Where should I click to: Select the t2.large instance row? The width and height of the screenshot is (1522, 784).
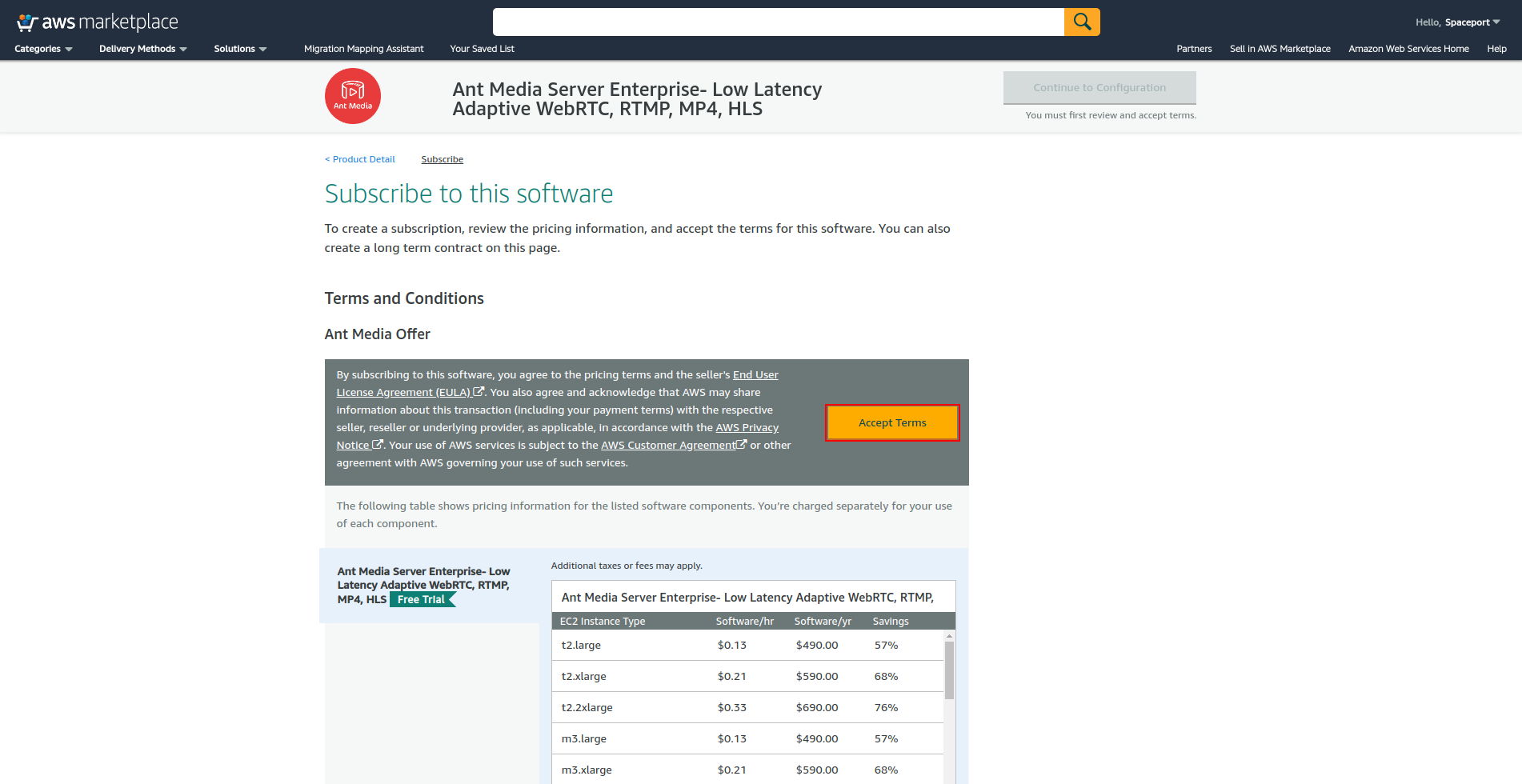click(747, 645)
